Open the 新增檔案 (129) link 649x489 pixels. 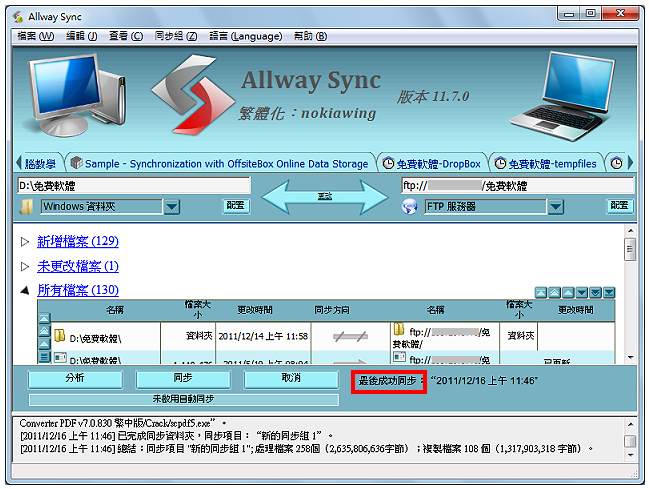click(x=78, y=241)
